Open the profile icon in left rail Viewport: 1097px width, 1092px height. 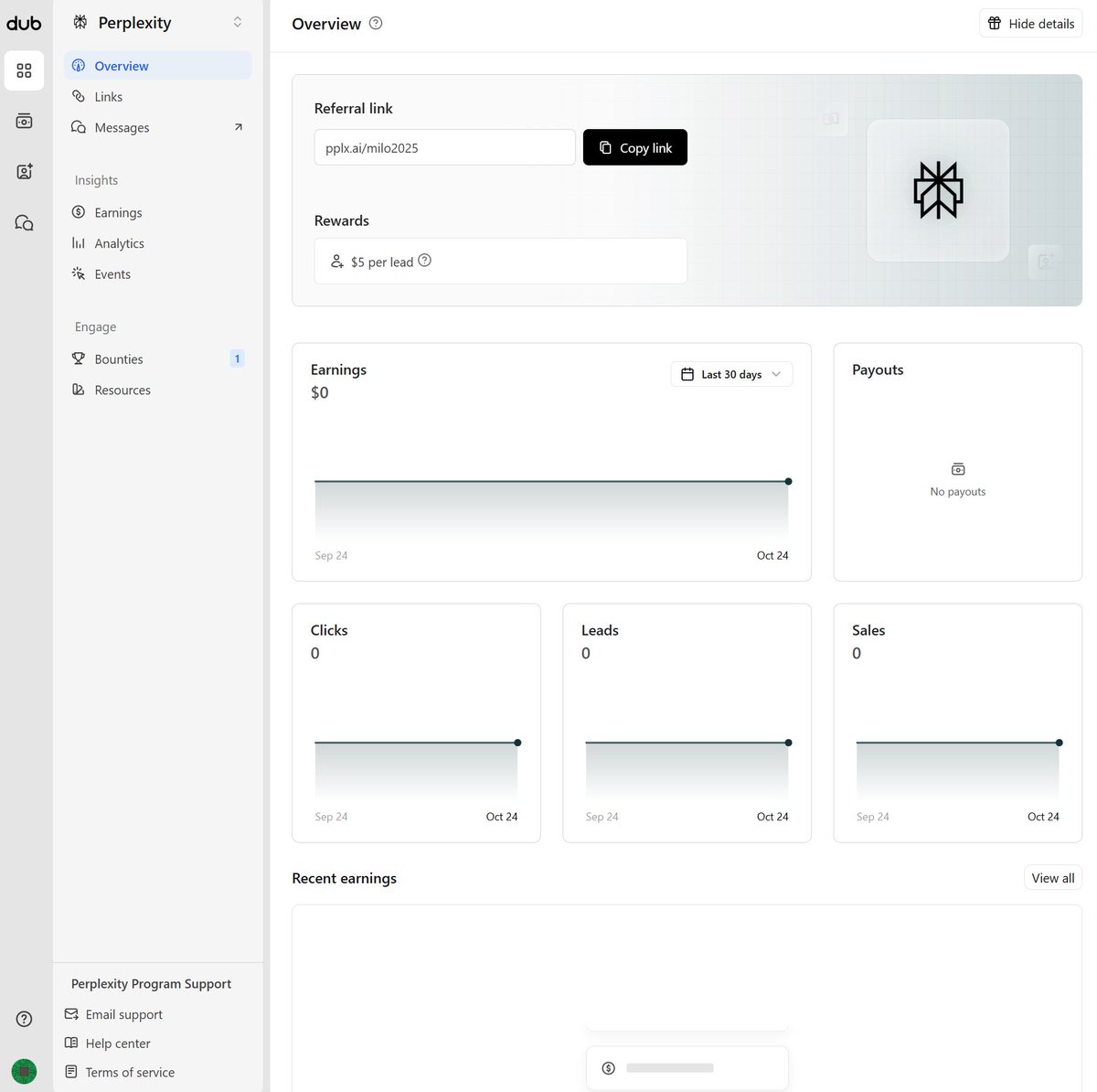click(24, 171)
